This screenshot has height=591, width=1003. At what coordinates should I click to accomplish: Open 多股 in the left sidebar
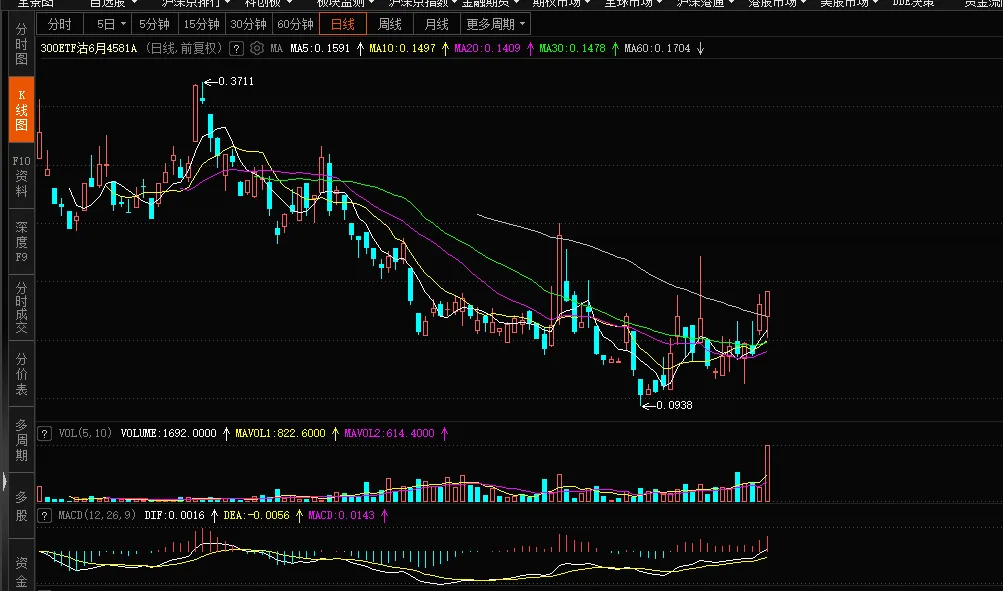coord(21,505)
